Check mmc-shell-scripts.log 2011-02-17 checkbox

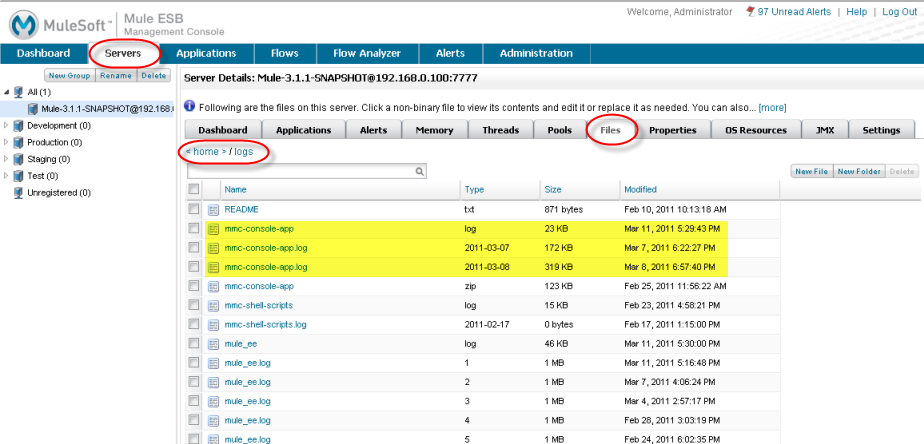click(x=193, y=324)
